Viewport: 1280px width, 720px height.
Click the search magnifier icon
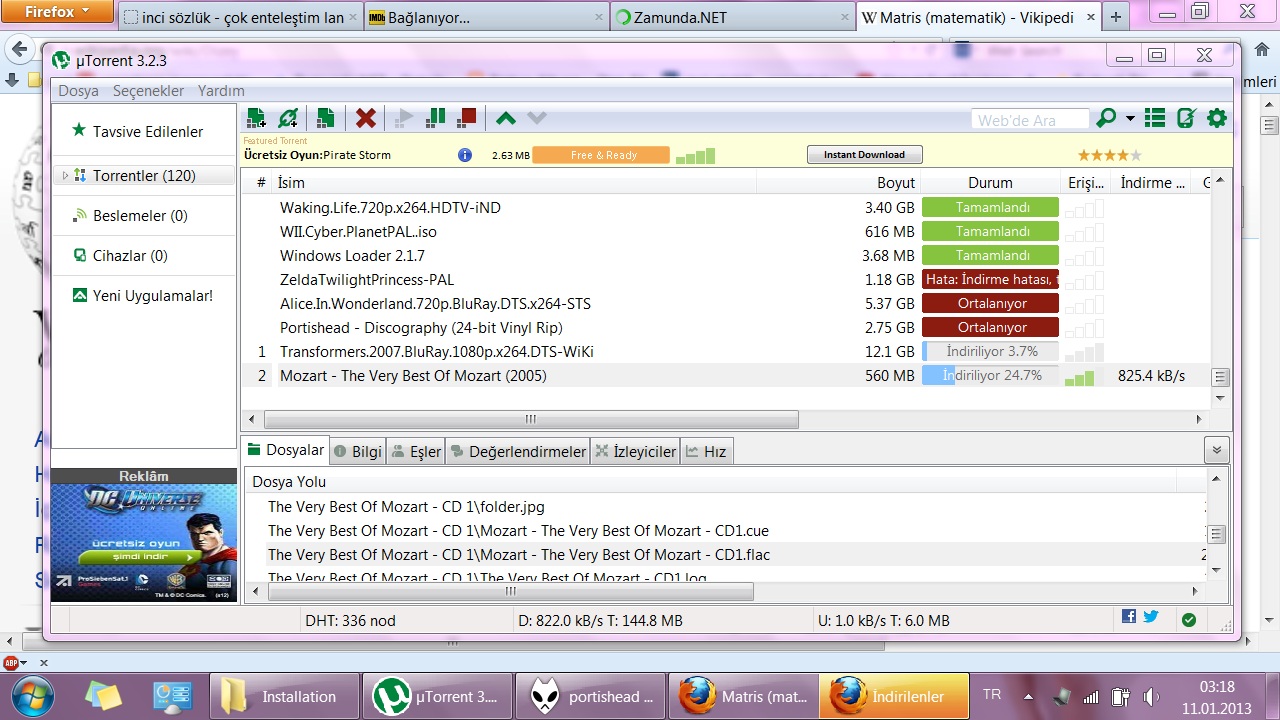pos(1106,118)
